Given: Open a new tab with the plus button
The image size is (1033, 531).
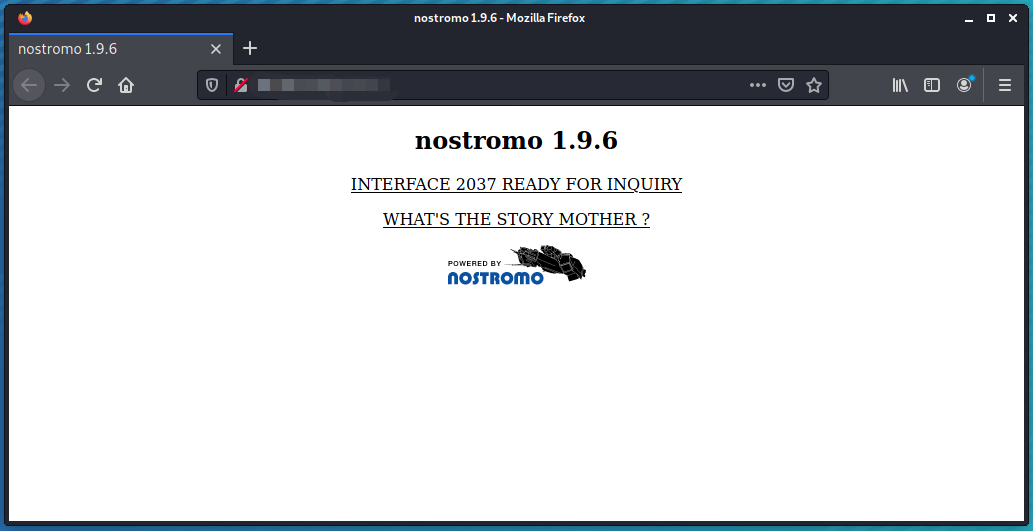Looking at the screenshot, I should point(250,48).
